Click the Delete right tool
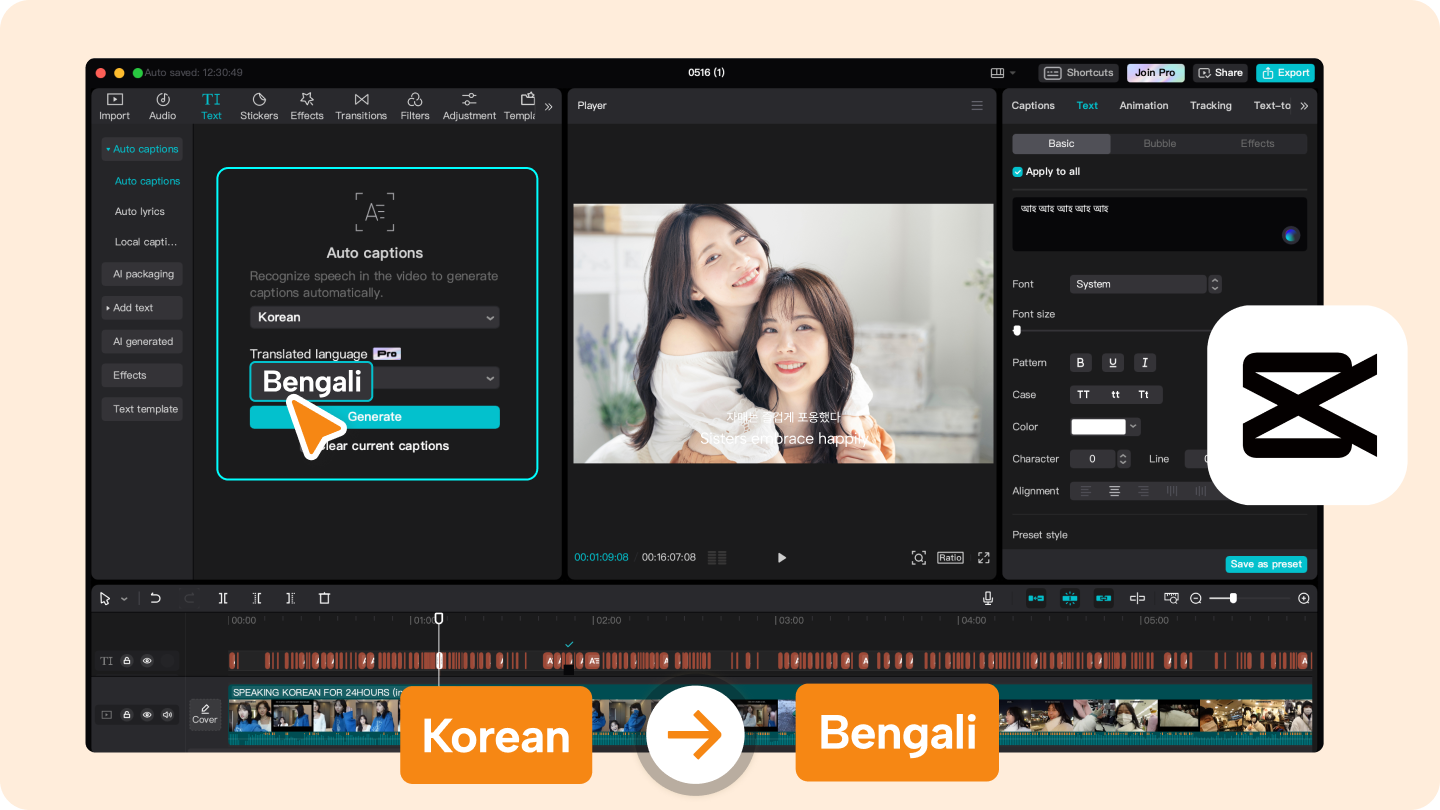Screen dimensions: 1440x810 tap(290, 598)
